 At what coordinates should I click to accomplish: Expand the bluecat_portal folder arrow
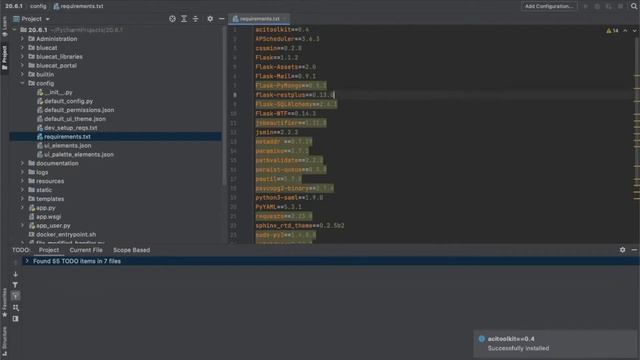22,65
